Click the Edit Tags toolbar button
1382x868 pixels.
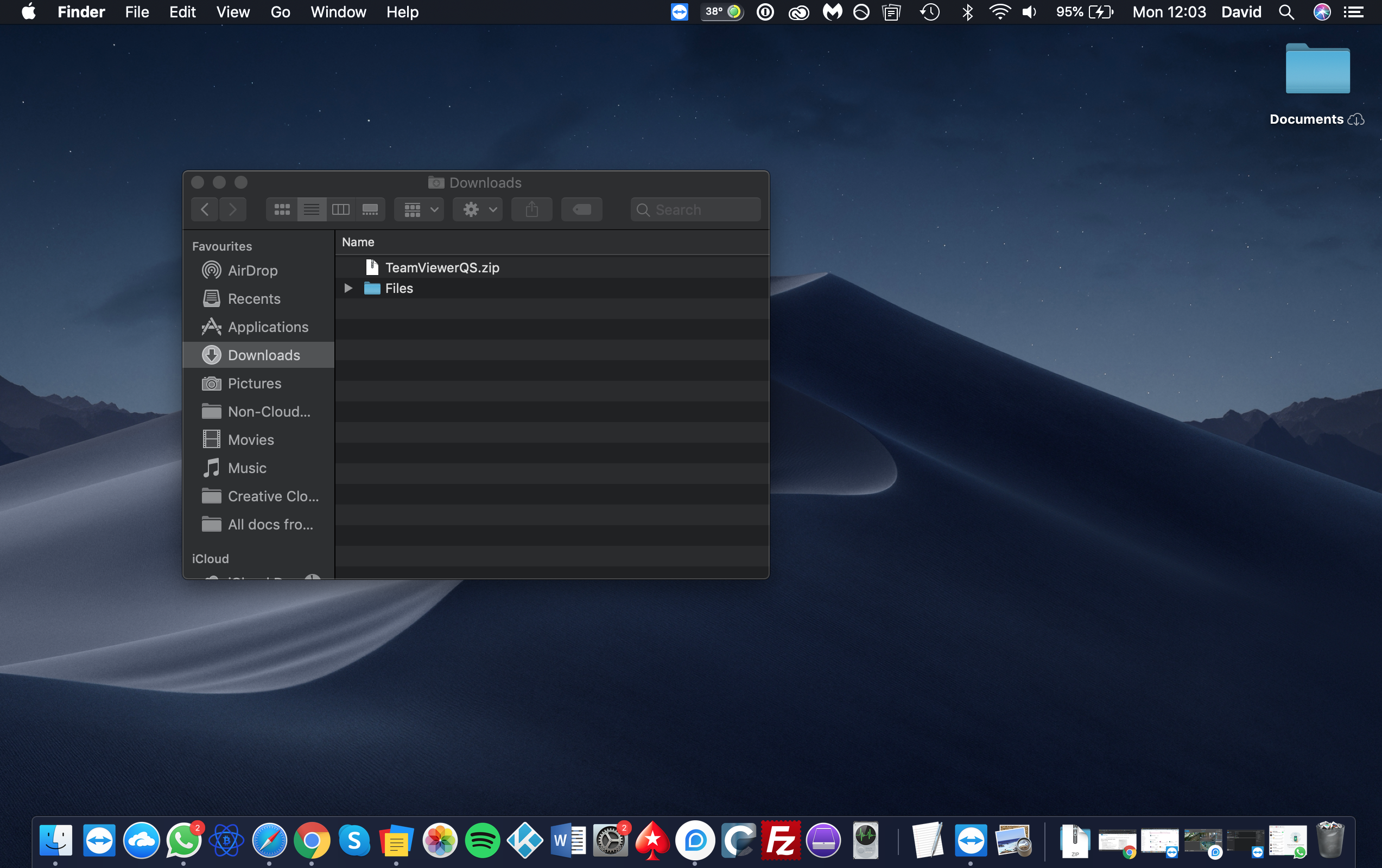(x=581, y=209)
